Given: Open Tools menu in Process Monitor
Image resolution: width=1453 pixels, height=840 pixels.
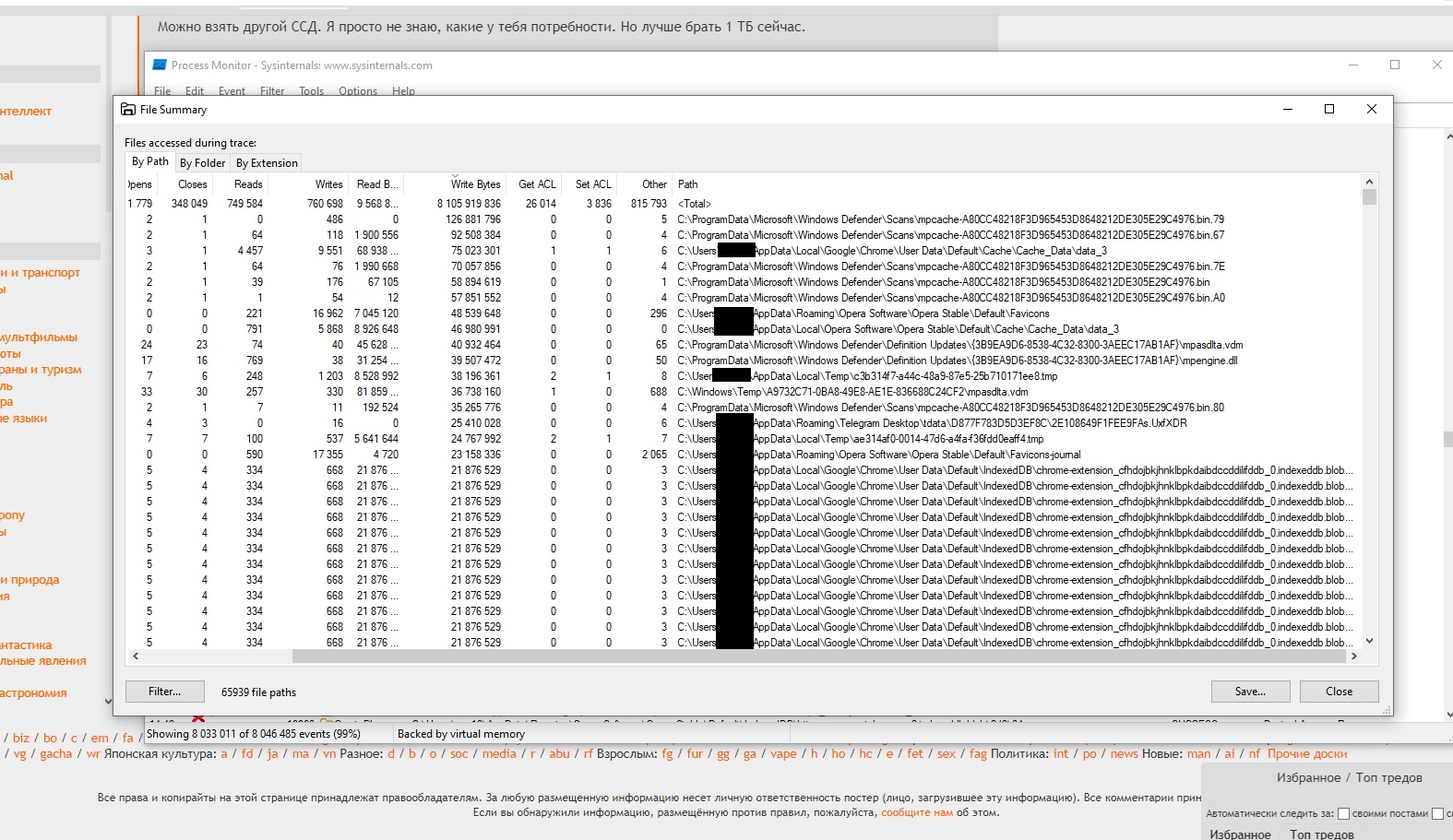Looking at the screenshot, I should tap(311, 91).
